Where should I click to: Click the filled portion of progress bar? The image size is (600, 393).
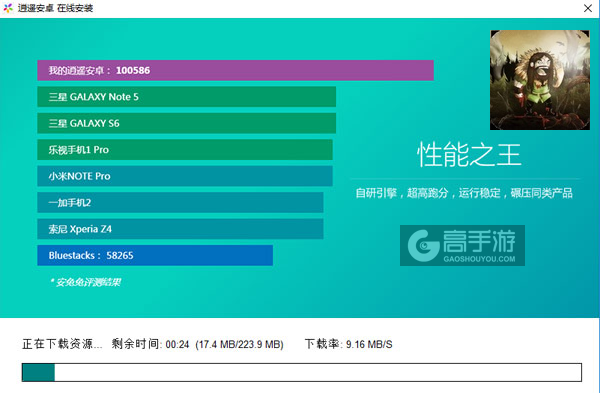click(x=38, y=372)
